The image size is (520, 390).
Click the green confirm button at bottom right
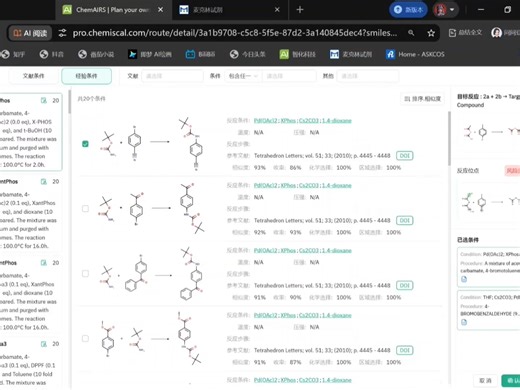tap(511, 380)
